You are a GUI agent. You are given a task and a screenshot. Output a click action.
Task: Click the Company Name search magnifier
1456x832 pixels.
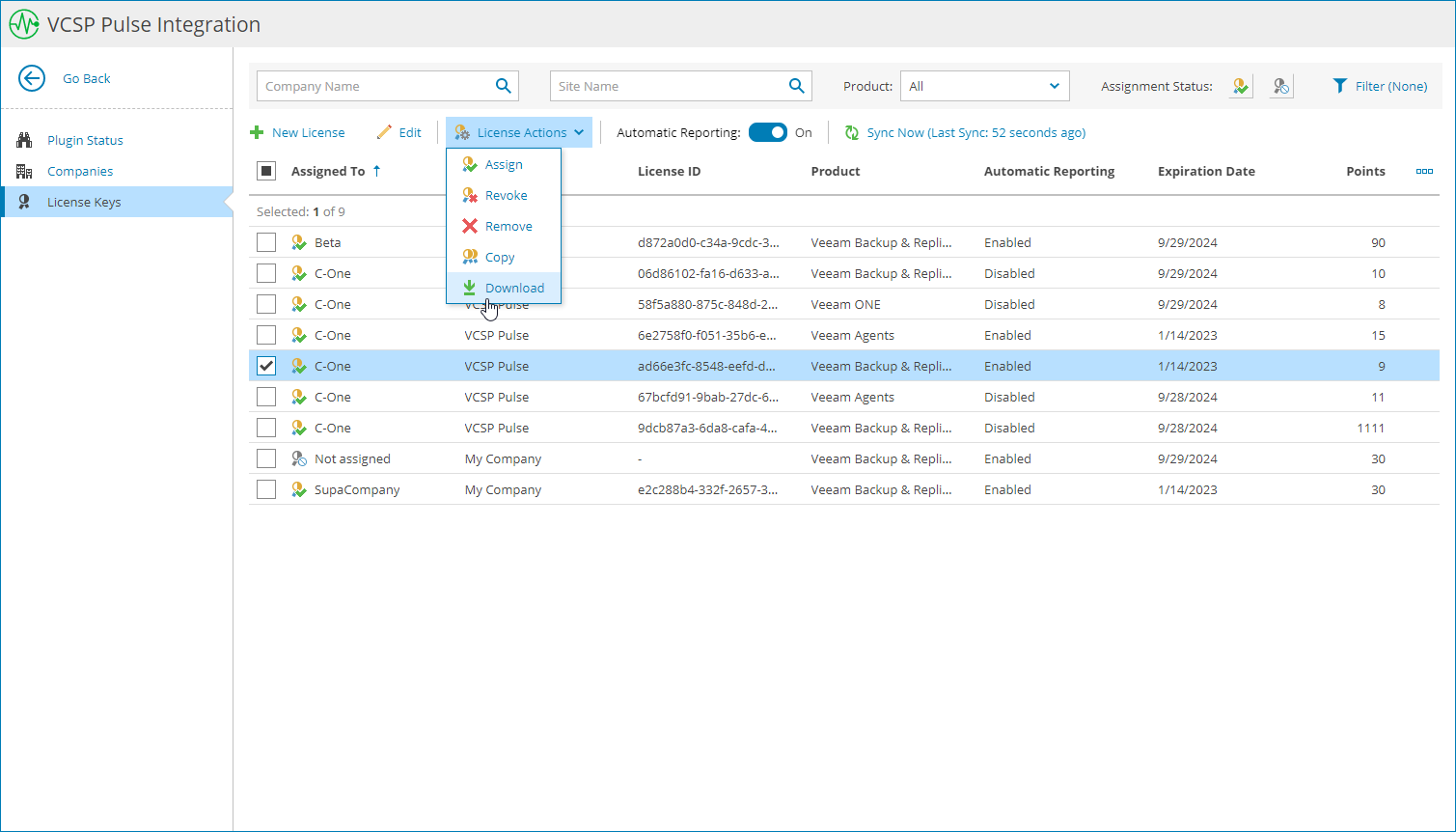(x=504, y=86)
